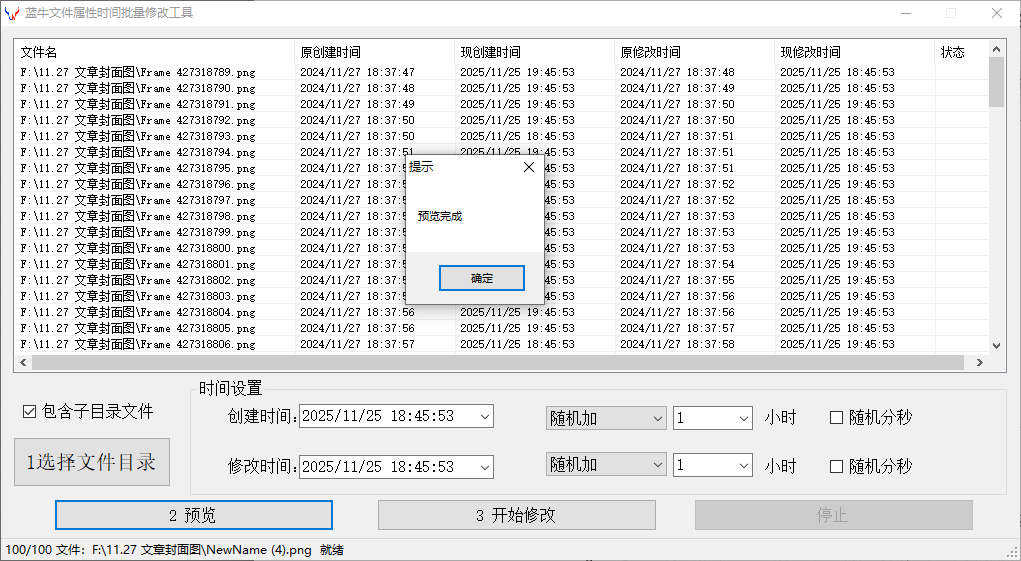
Task: Click the 原修改时间 column header
Action: point(695,52)
